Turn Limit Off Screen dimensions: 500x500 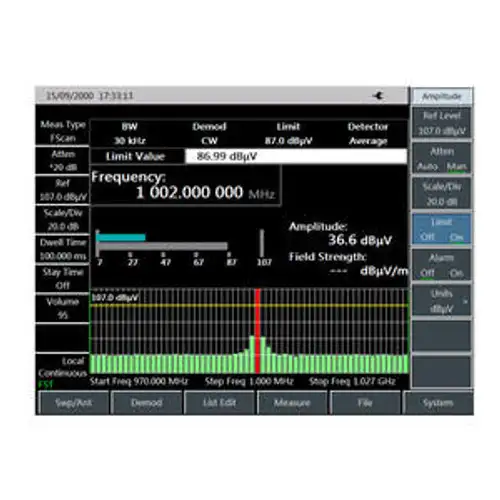pyautogui.click(x=427, y=237)
